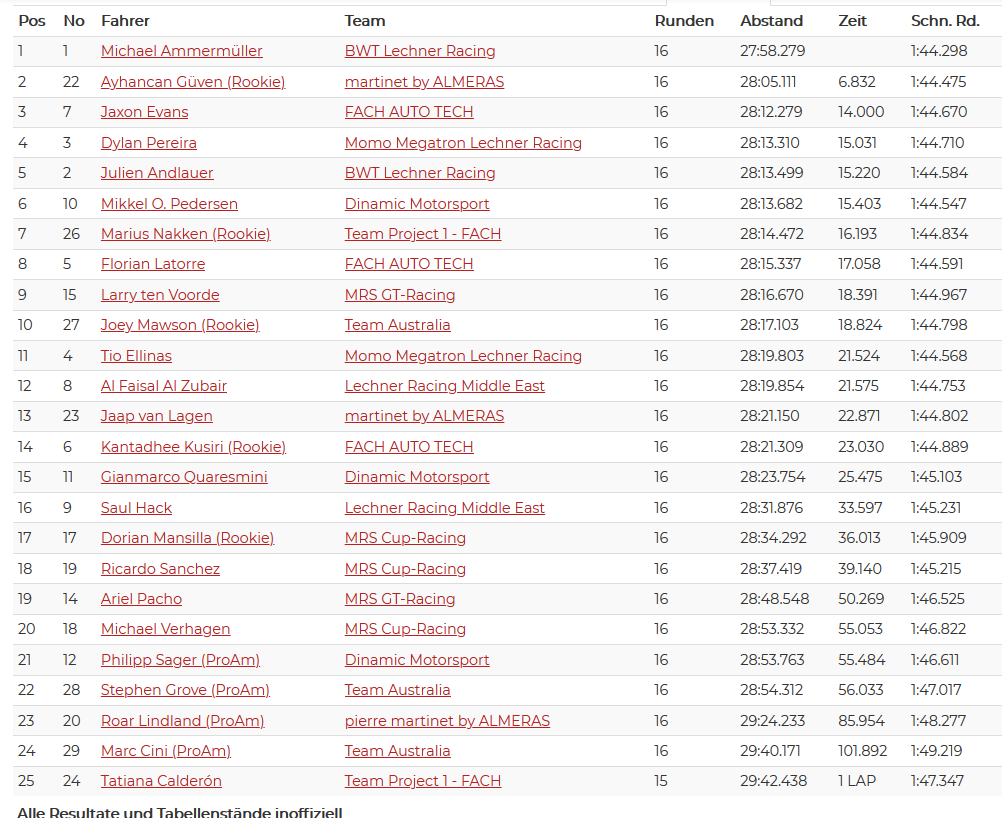Open Saul Hack driver link
The height and width of the screenshot is (818, 1002).
[136, 508]
